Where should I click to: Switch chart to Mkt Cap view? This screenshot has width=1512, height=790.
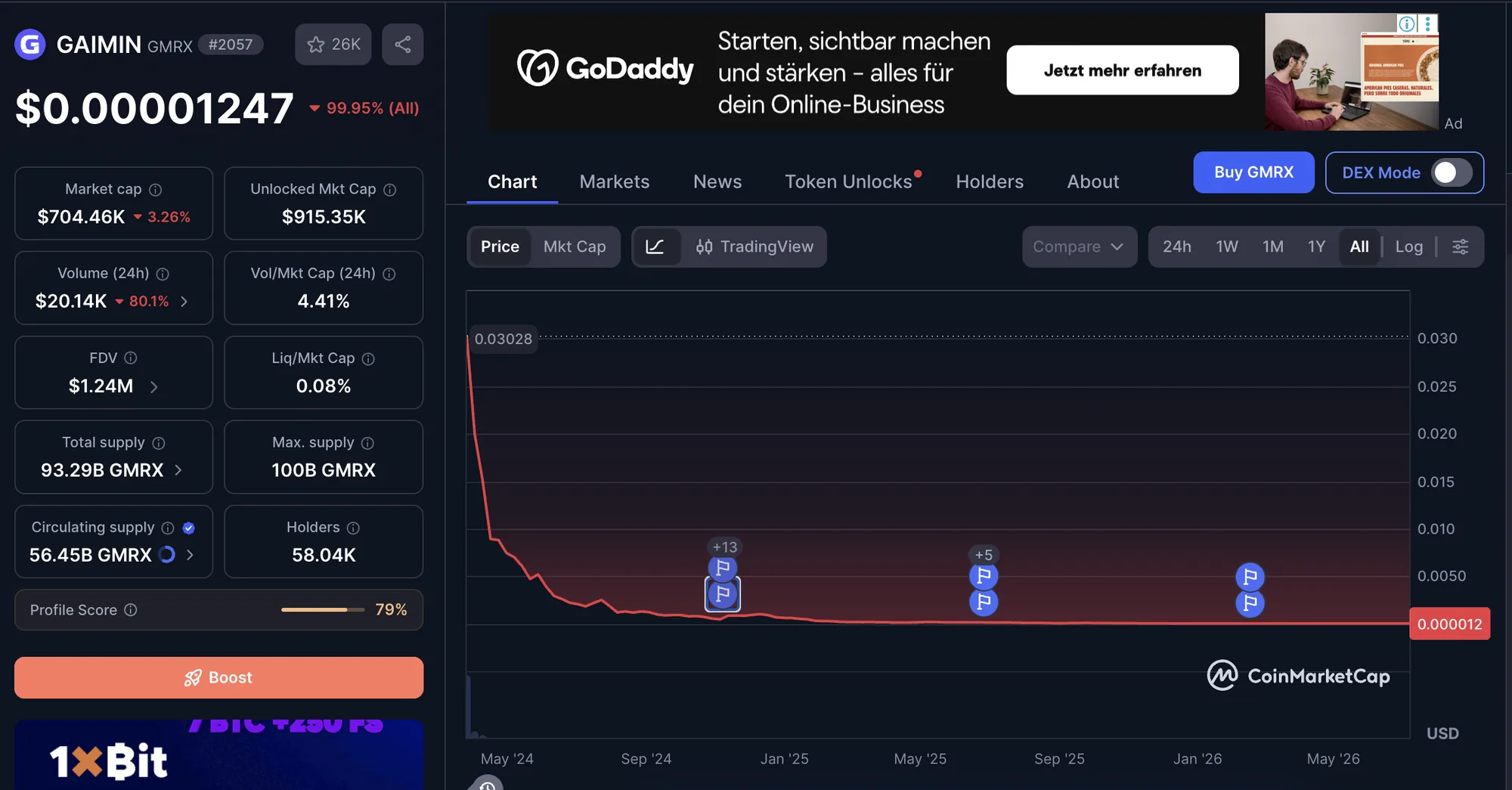[x=575, y=246]
